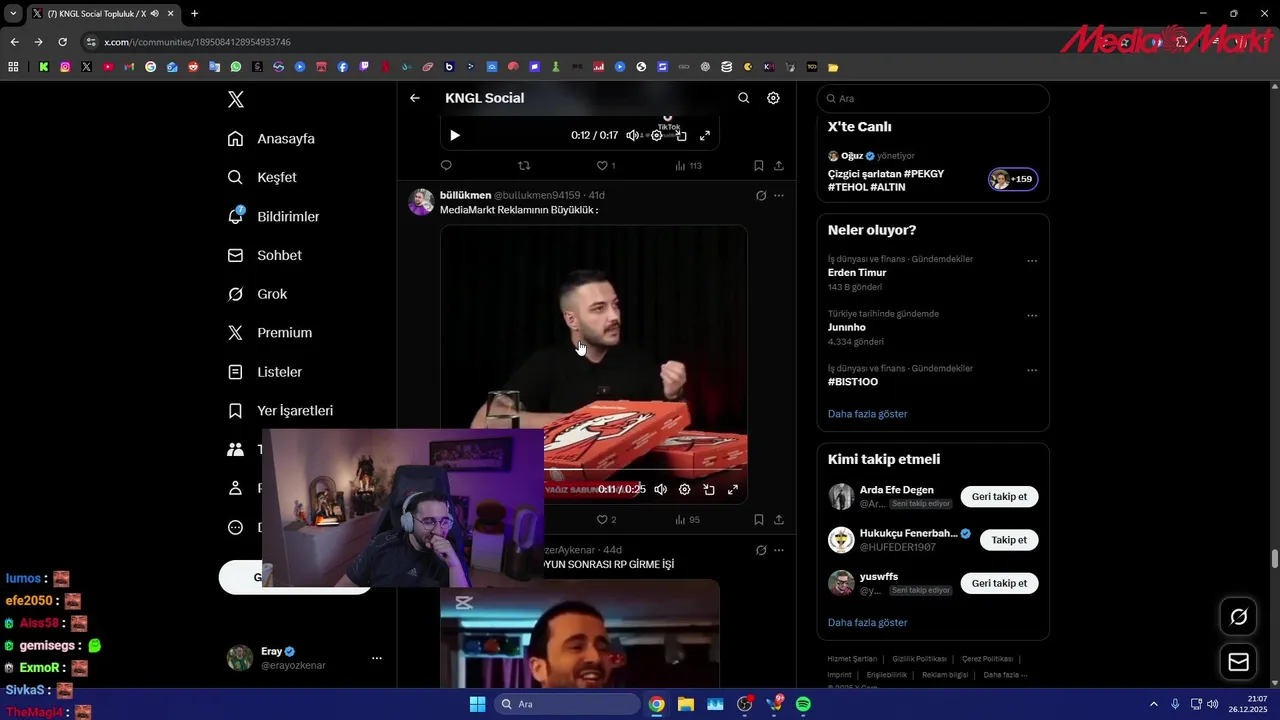
Task: Open büllükmen profile avatar
Action: [421, 202]
